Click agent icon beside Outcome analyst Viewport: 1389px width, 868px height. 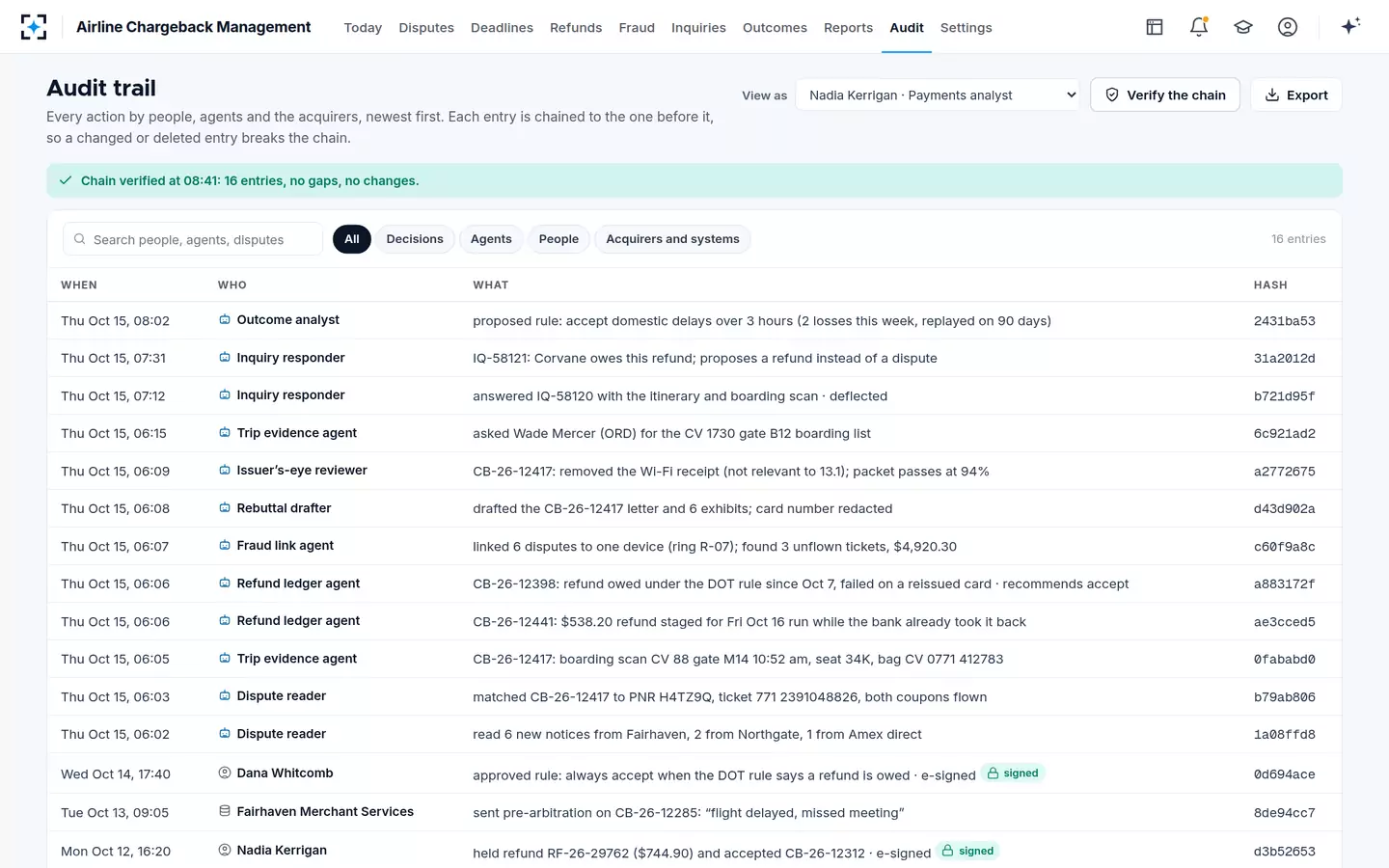(x=225, y=320)
